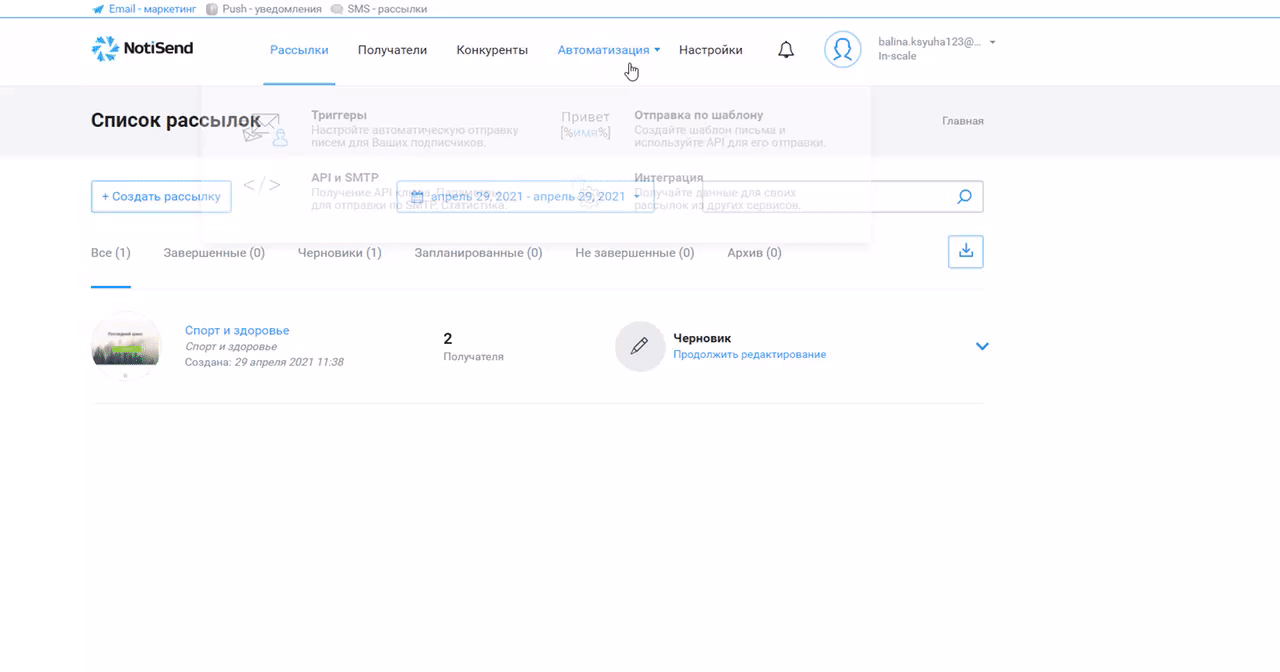The image size is (1280, 672).
Task: Click Создать рассылку button
Action: [161, 197]
